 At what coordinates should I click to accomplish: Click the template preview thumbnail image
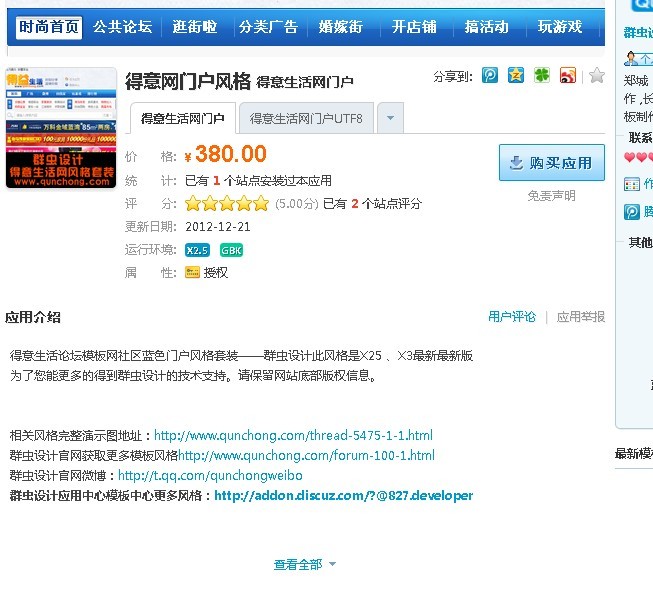pyautogui.click(x=61, y=127)
